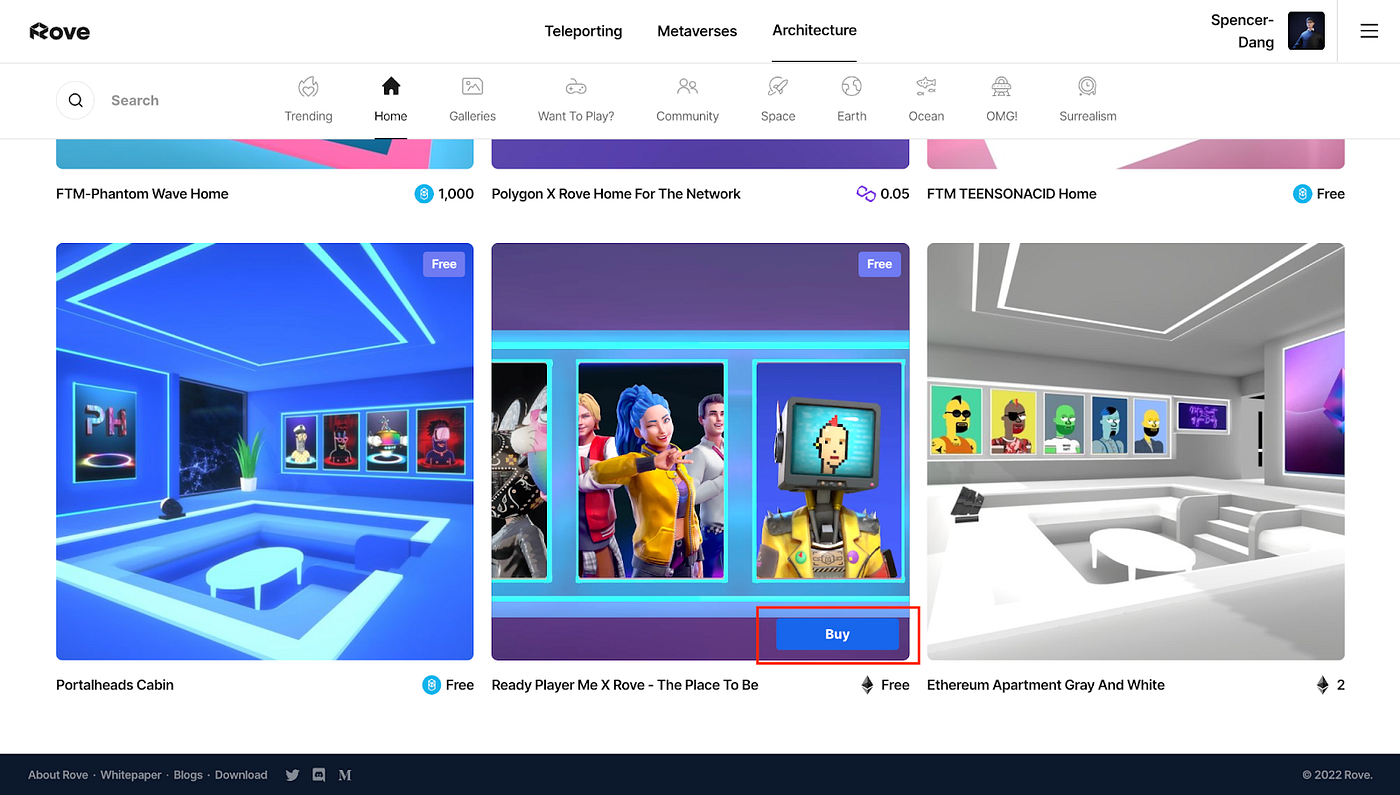Click Ready Player Me X Rove title text

pyautogui.click(x=625, y=685)
